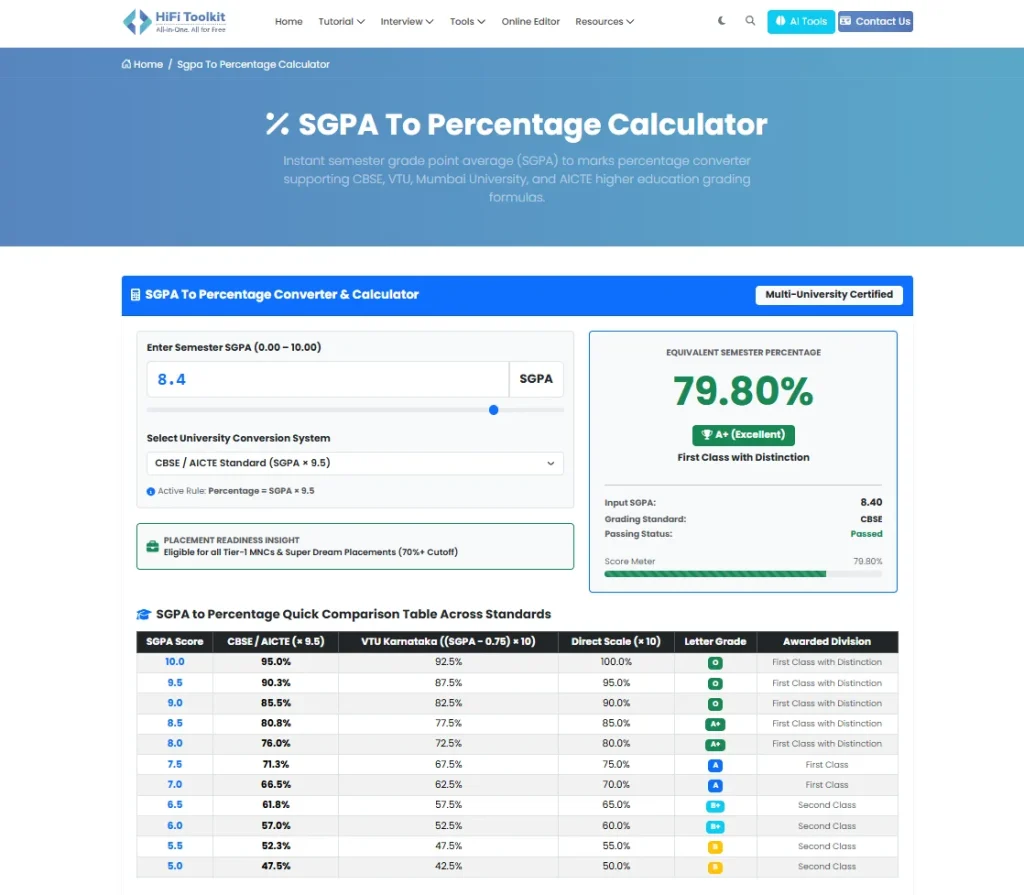
Task: Click the O grade badge in 9.5 row
Action: pyautogui.click(x=715, y=683)
